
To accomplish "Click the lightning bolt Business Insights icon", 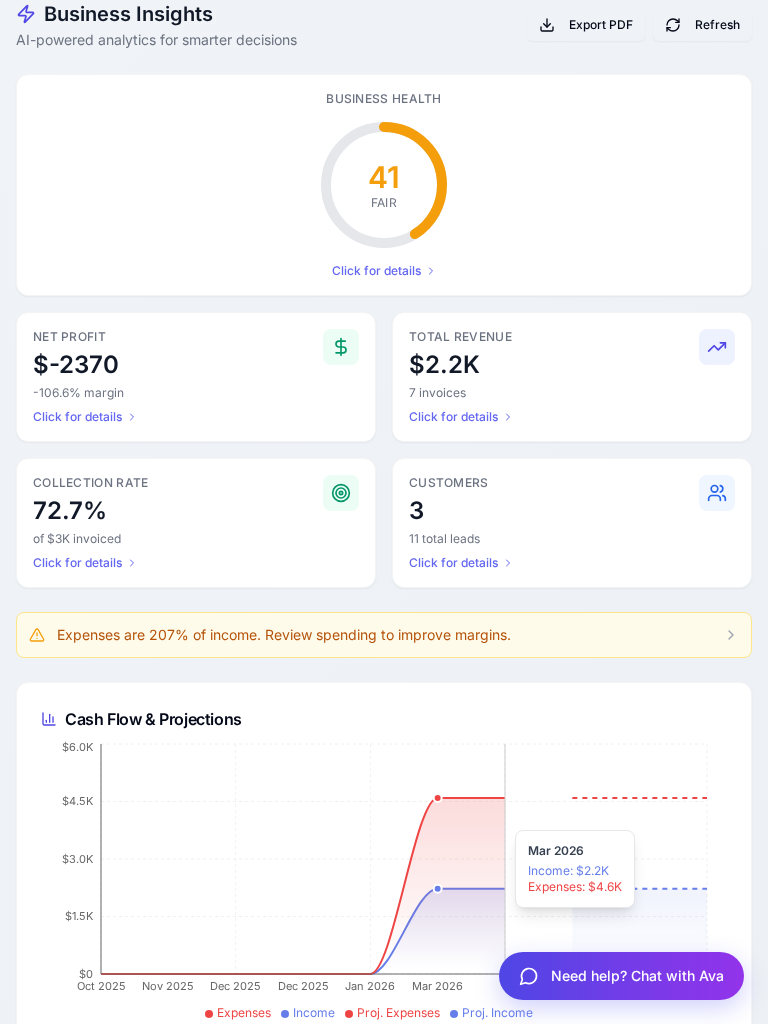I will [25, 14].
